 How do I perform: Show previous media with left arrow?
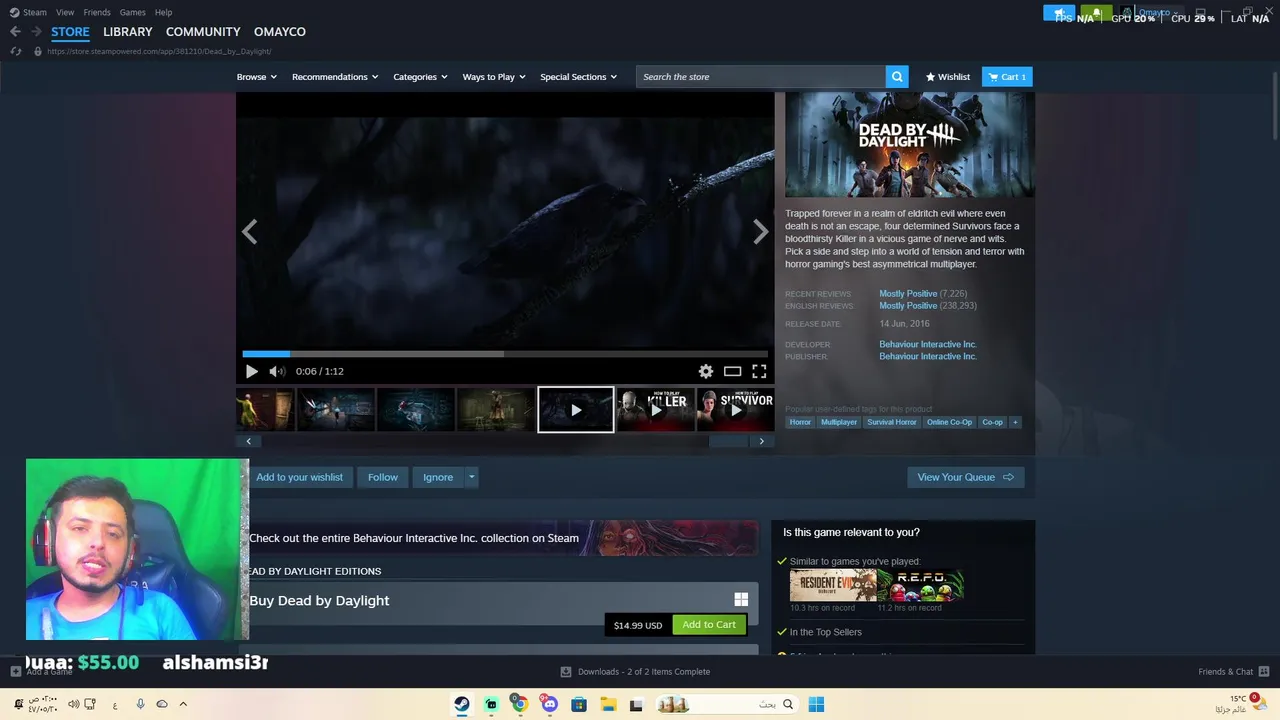pyautogui.click(x=249, y=232)
